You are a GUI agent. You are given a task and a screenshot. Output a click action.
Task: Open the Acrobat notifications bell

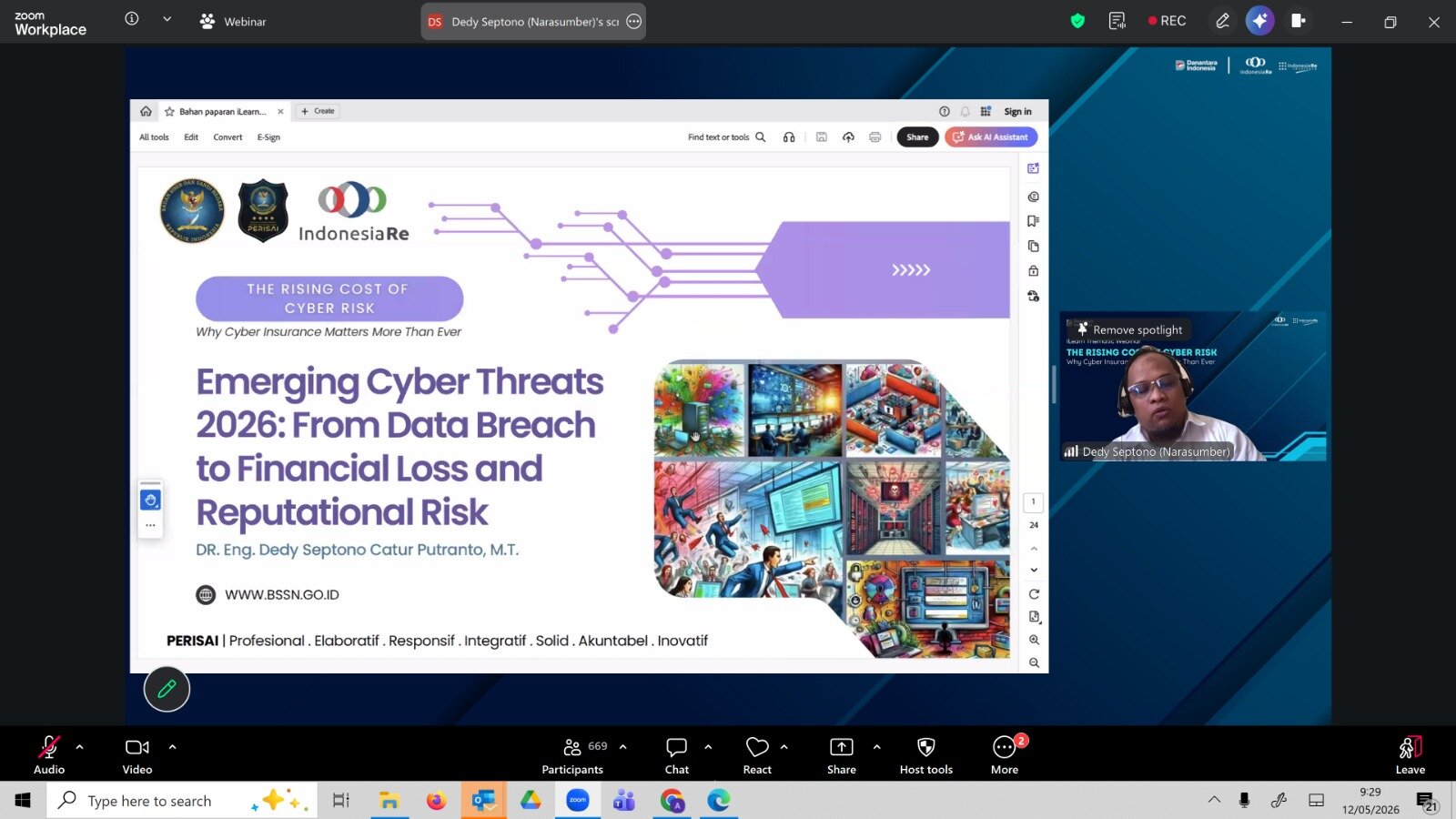pos(965,112)
